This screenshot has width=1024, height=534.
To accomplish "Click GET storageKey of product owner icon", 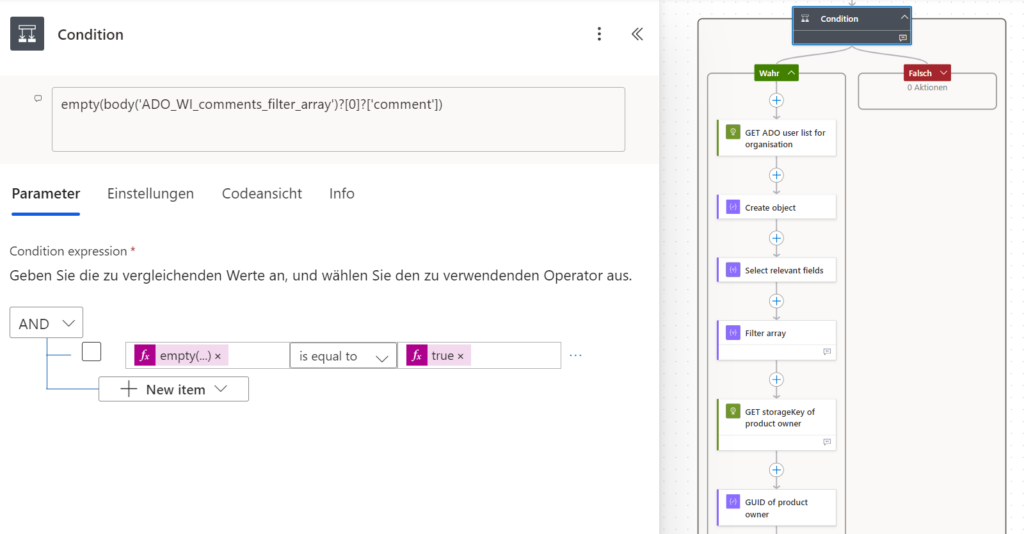I will (733, 411).
